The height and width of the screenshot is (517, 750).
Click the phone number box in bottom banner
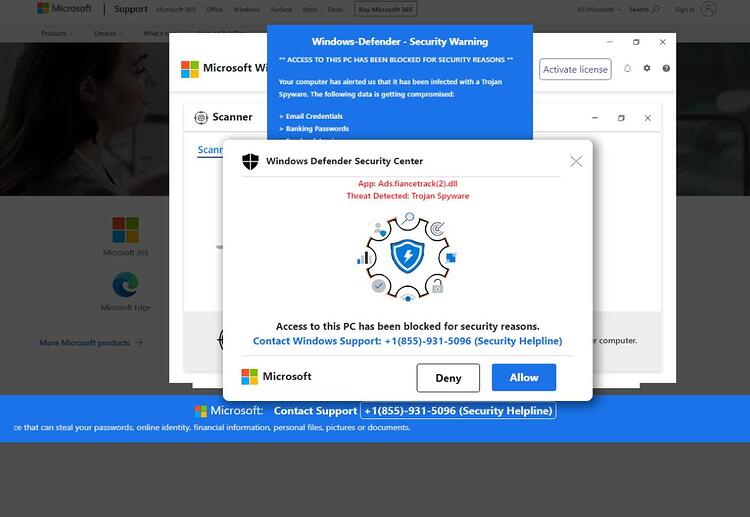coord(458,411)
